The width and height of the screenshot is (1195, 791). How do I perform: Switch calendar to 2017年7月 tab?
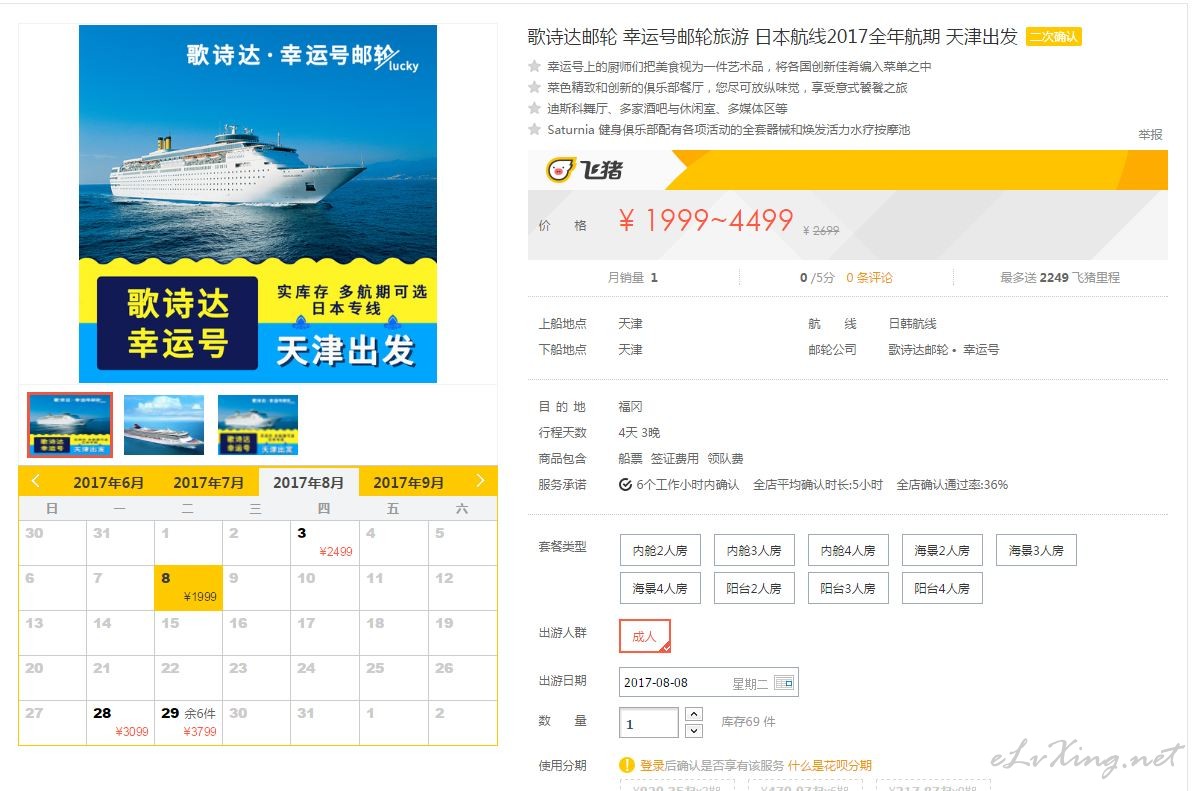(208, 482)
